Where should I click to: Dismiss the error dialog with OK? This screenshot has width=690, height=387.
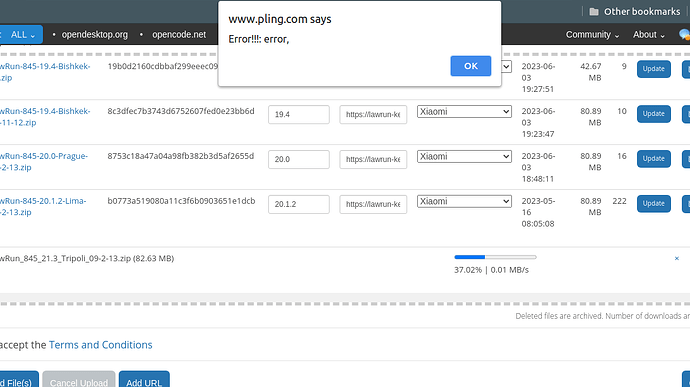[x=470, y=66]
